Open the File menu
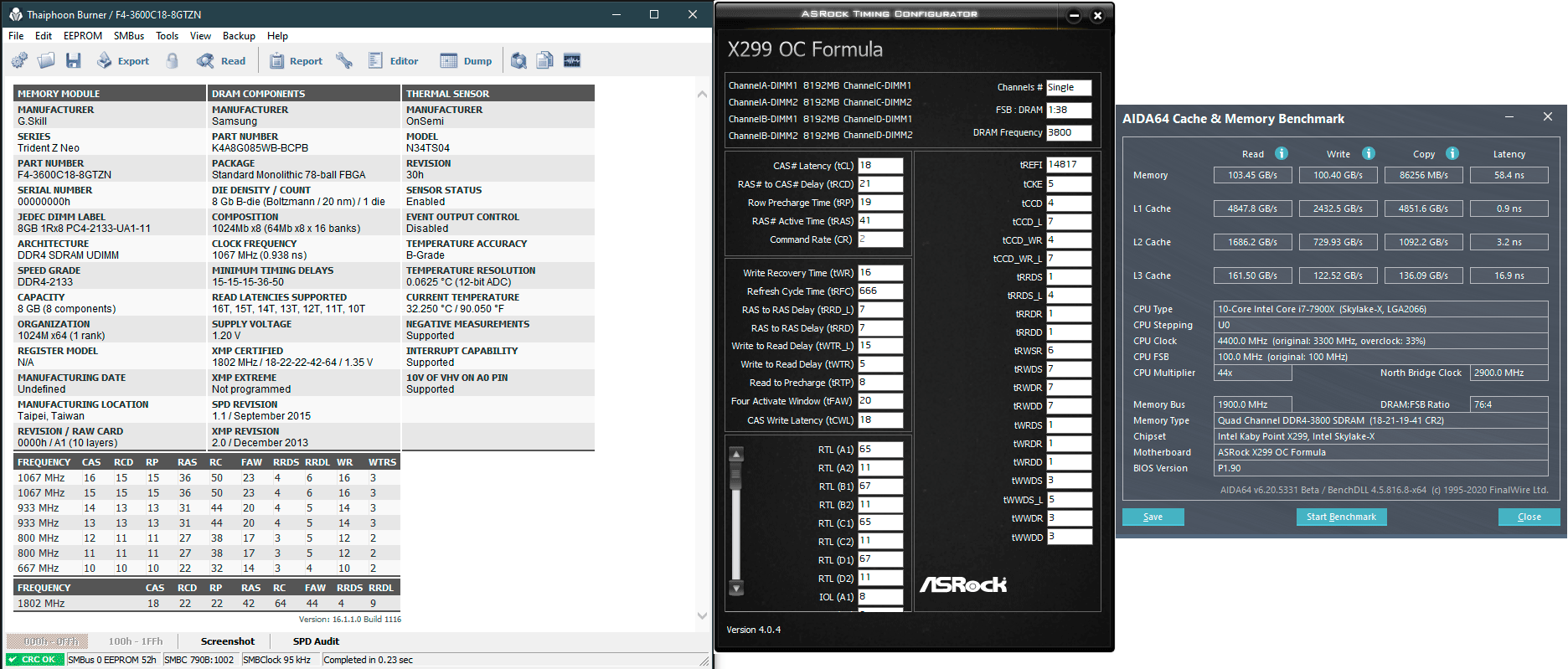The image size is (1568, 669). (x=16, y=36)
